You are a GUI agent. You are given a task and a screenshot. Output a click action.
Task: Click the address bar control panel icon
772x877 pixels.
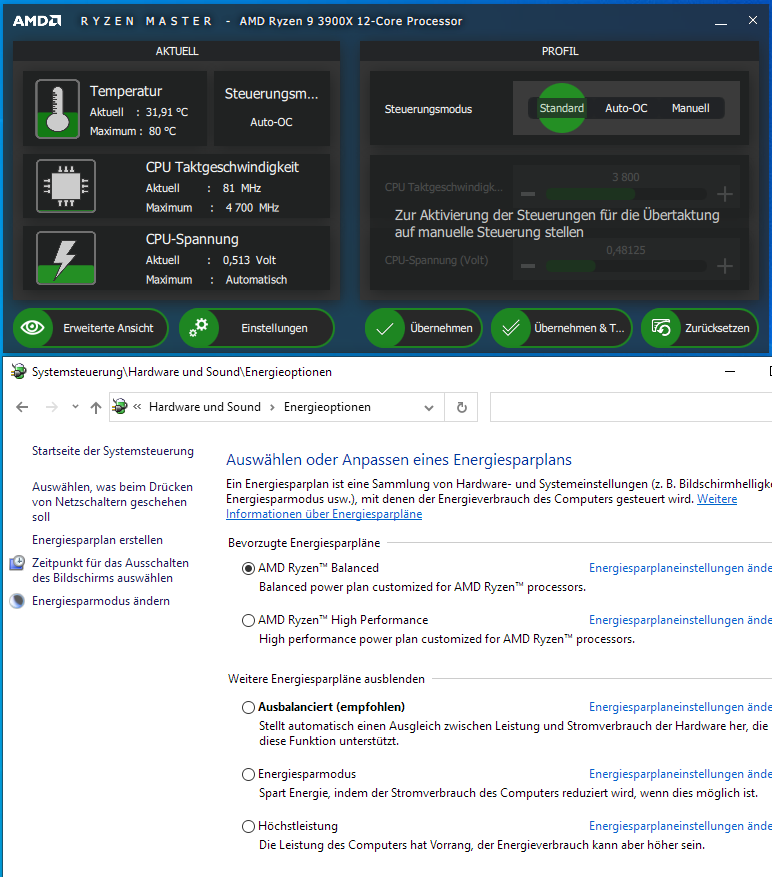pyautogui.click(x=120, y=406)
